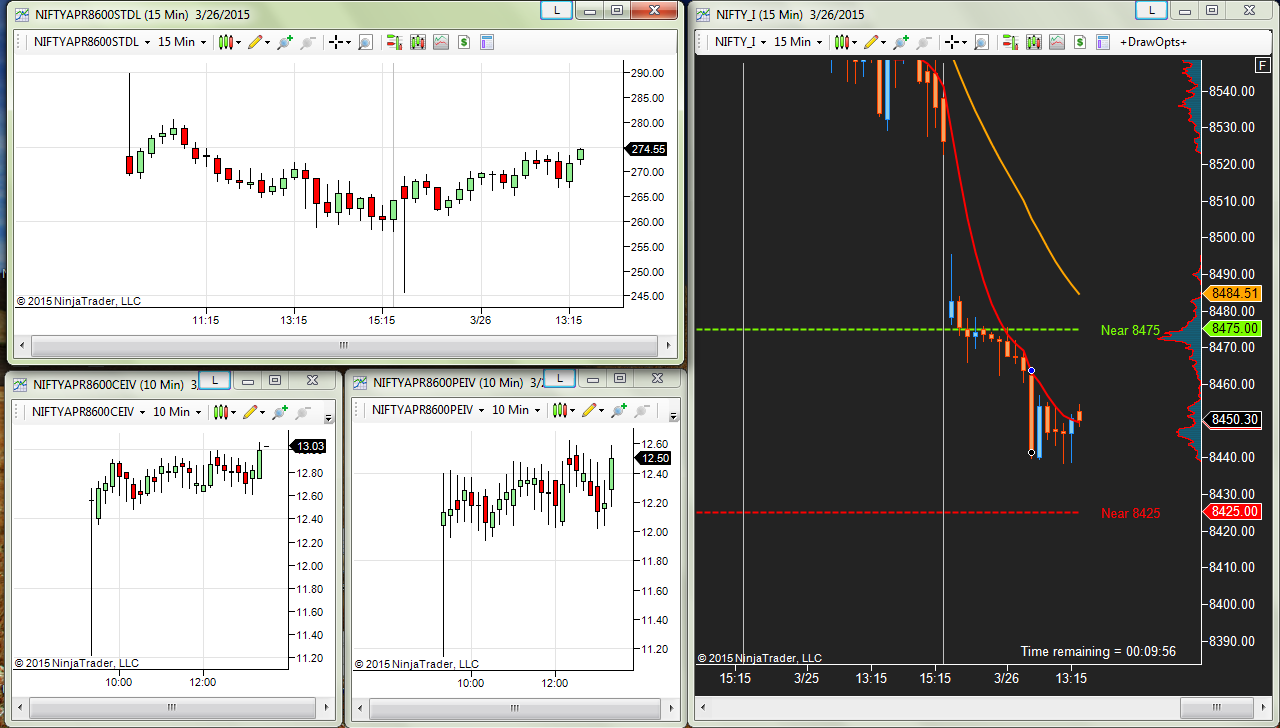Open NIFTYAPR8600STDL instrument dropdown

tap(91, 42)
